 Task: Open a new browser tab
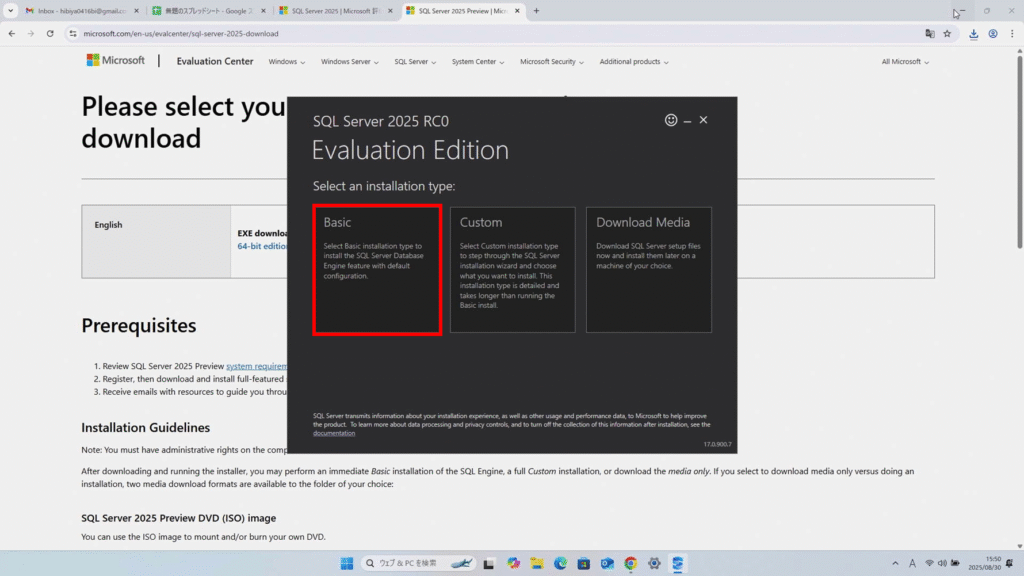click(536, 10)
